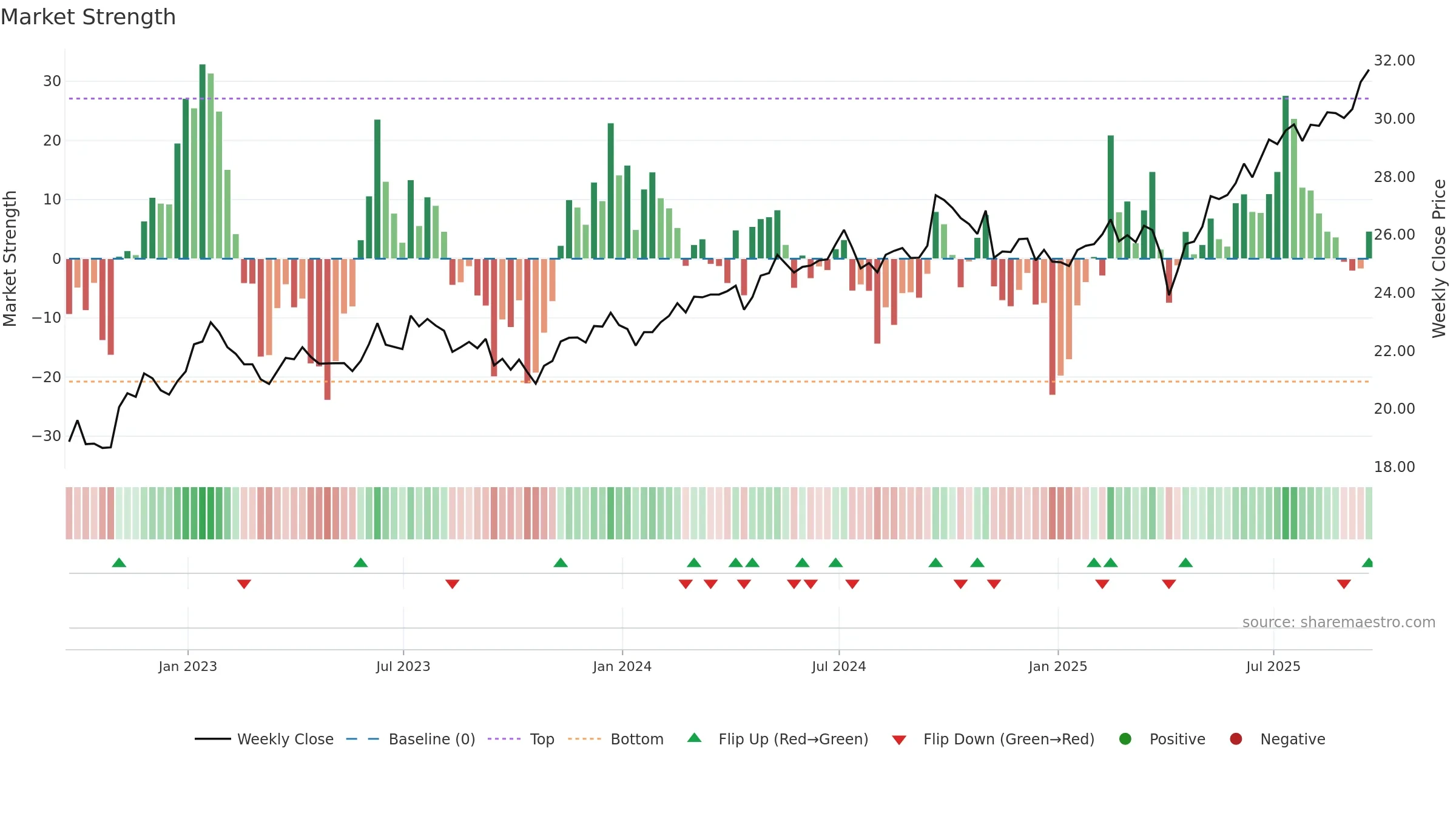Viewport: 1456px width, 819px height.
Task: Click the flip-up marker before Jan 2024
Action: (561, 562)
